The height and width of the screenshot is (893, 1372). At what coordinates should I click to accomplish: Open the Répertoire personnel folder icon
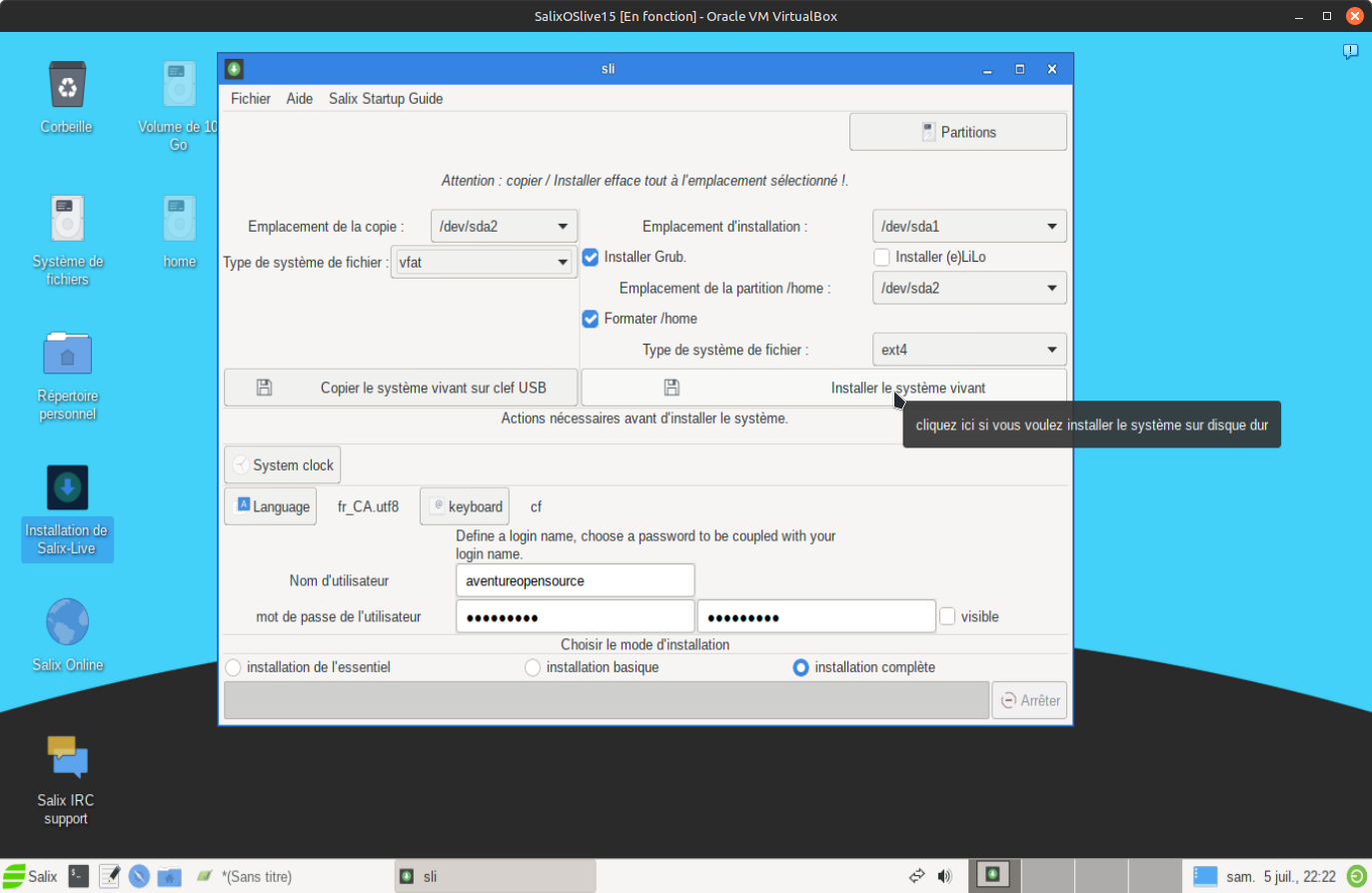67,355
